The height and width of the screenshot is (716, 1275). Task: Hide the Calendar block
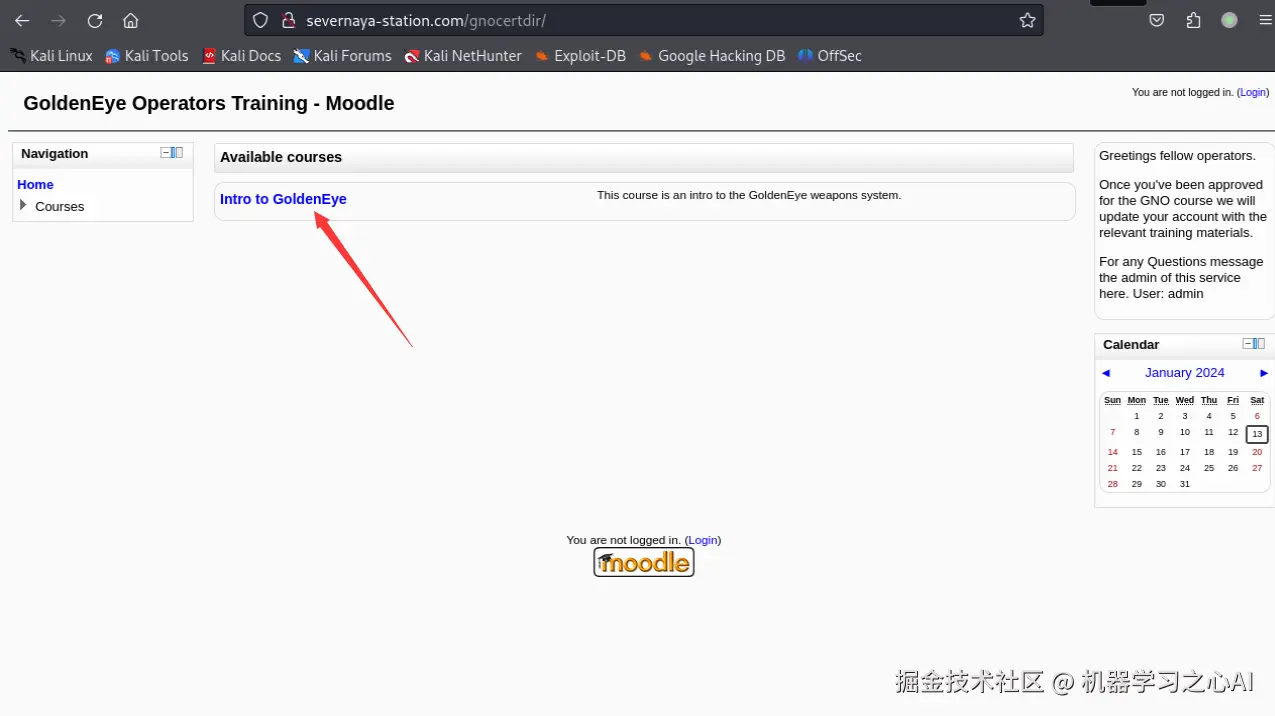click(1248, 344)
